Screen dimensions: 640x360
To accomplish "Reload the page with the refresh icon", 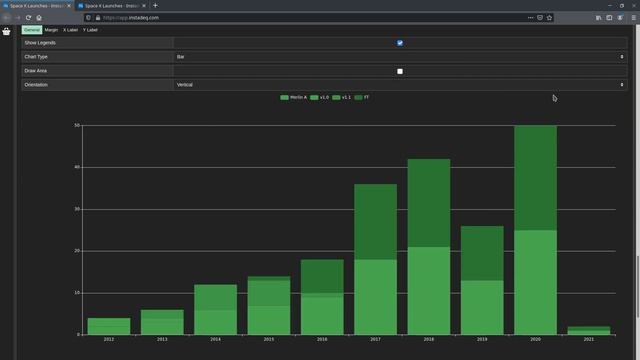I will coord(28,18).
